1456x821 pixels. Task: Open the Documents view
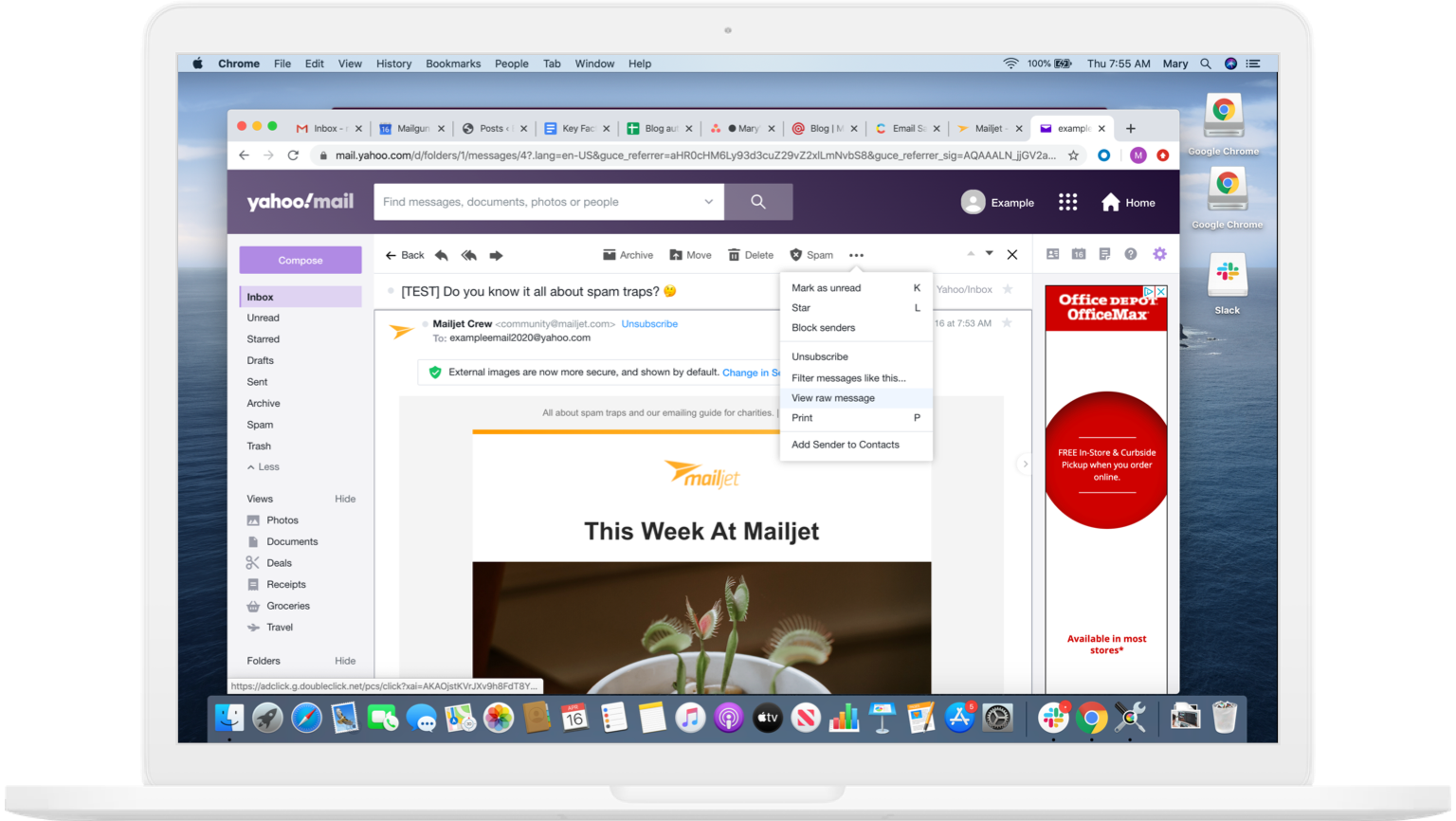[282, 541]
